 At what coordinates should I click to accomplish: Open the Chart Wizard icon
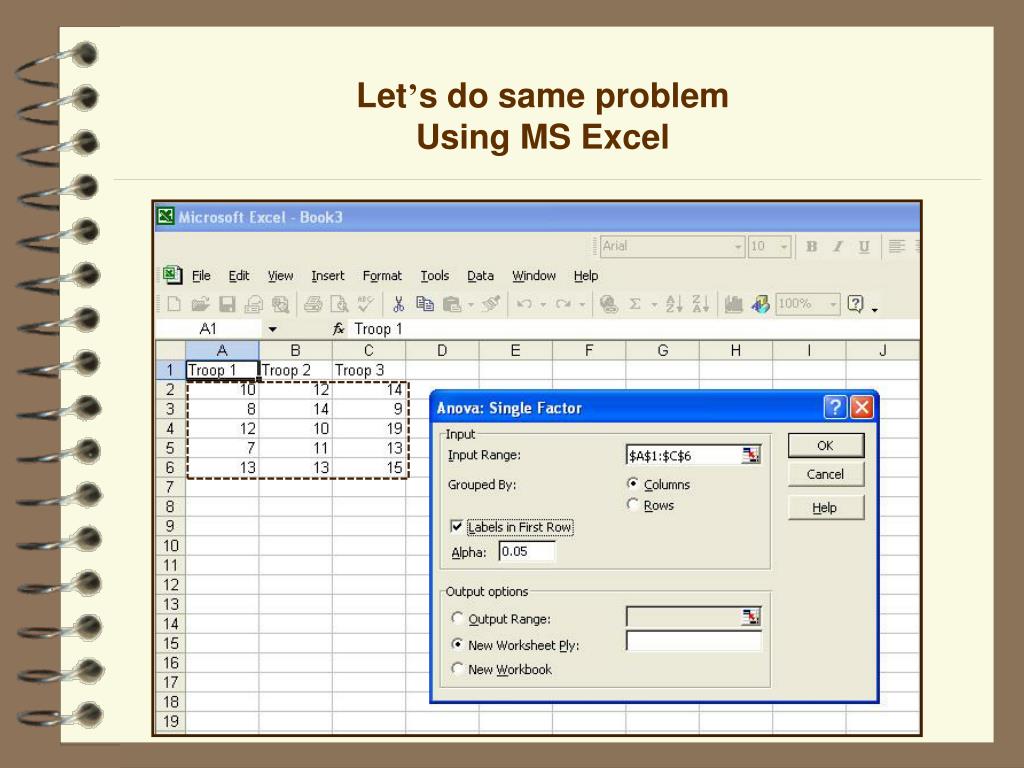pos(733,304)
